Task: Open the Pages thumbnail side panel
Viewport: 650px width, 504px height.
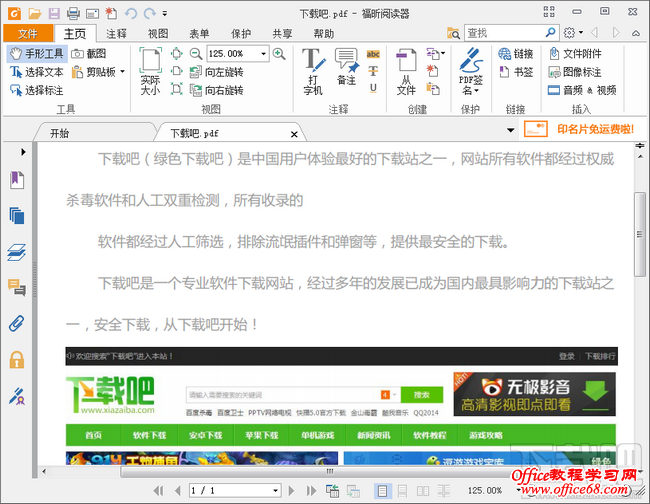Action: click(17, 216)
